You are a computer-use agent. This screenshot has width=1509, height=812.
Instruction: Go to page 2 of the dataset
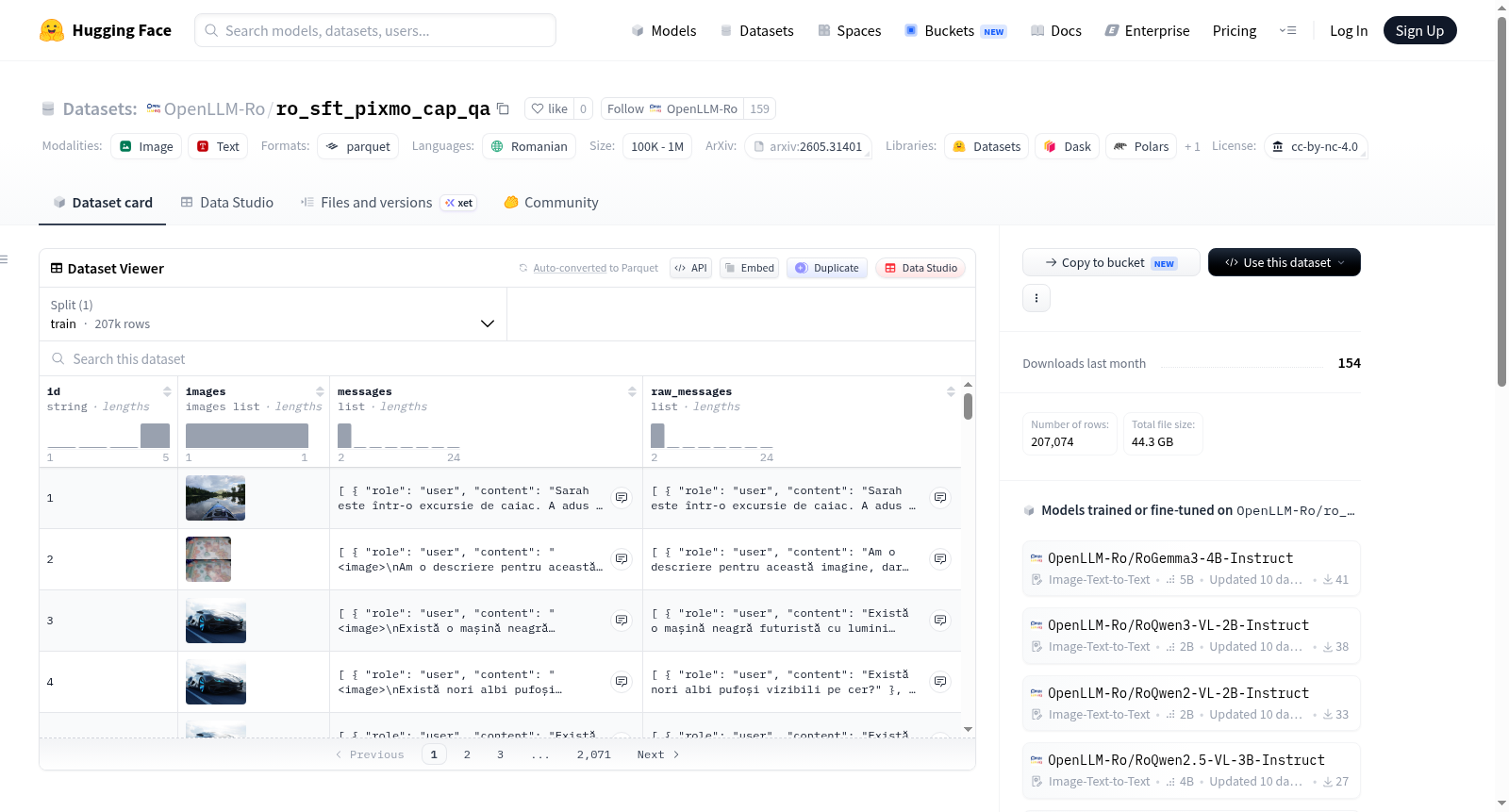(x=467, y=754)
